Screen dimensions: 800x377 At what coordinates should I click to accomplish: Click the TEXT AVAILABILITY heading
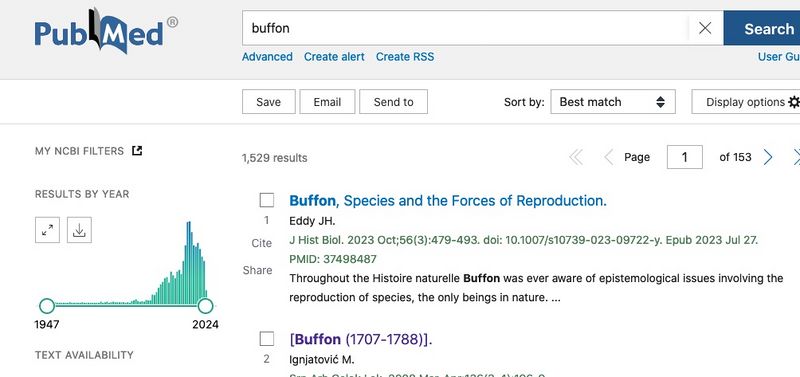84,355
